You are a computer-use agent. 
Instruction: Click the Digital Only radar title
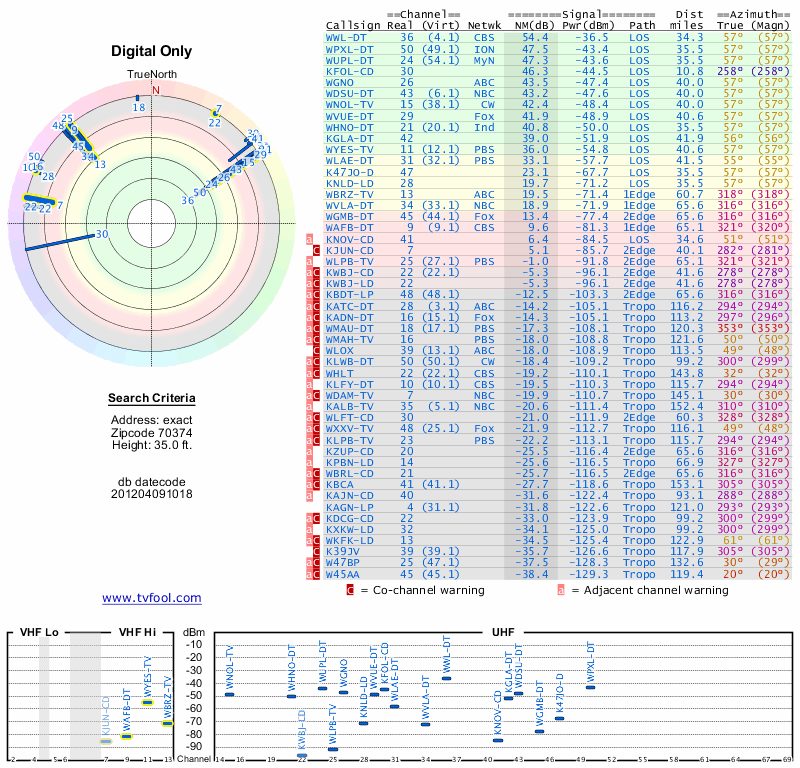(x=152, y=51)
